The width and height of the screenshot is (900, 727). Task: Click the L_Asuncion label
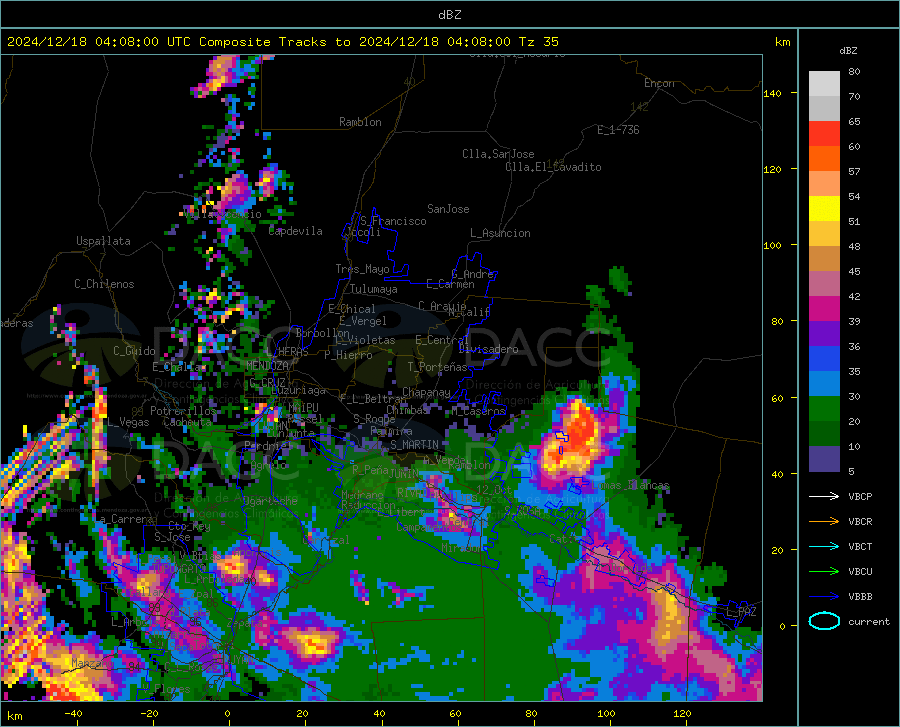pos(500,233)
